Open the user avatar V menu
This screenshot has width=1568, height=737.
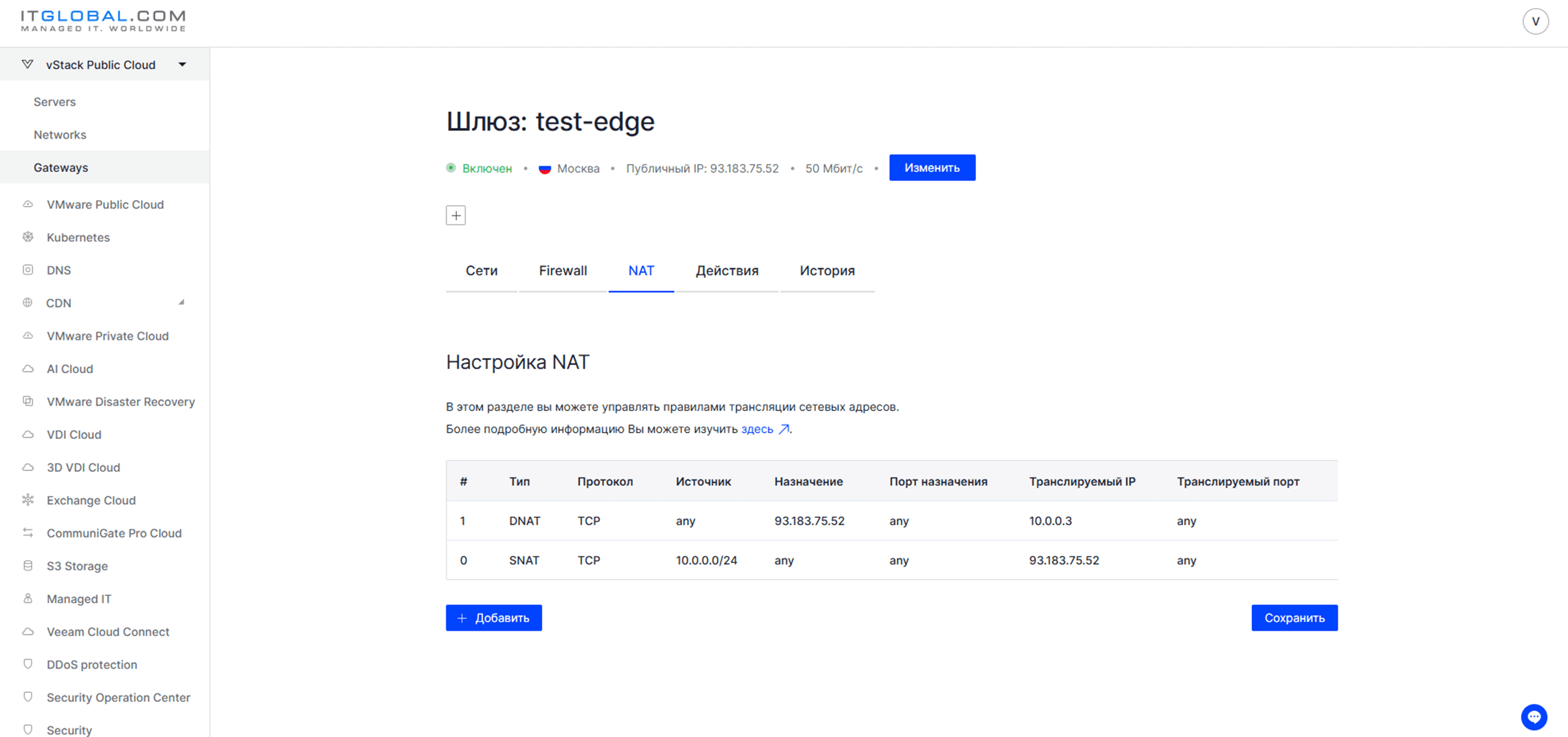pos(1535,22)
